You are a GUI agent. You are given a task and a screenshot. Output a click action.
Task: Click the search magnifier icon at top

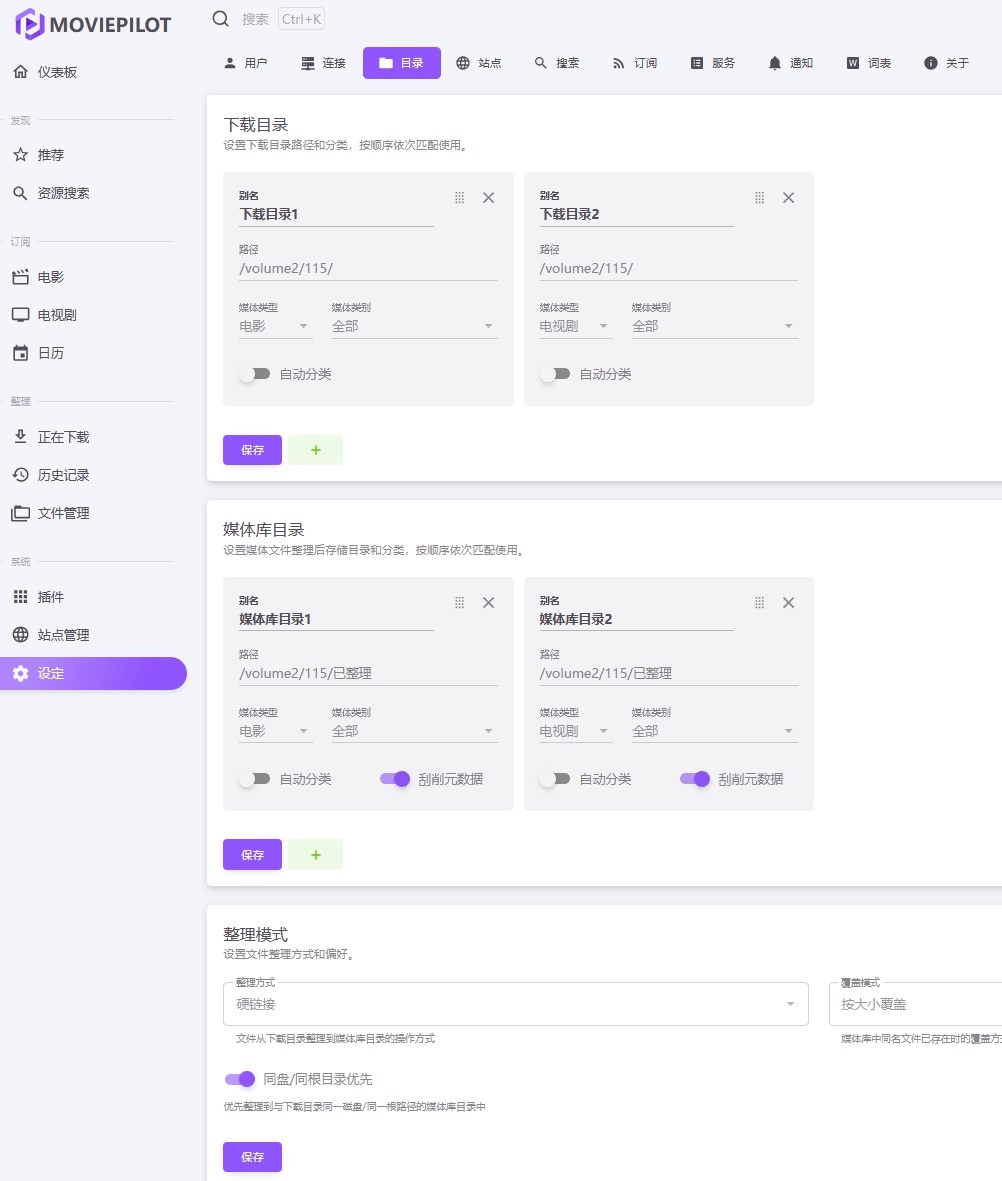[221, 19]
